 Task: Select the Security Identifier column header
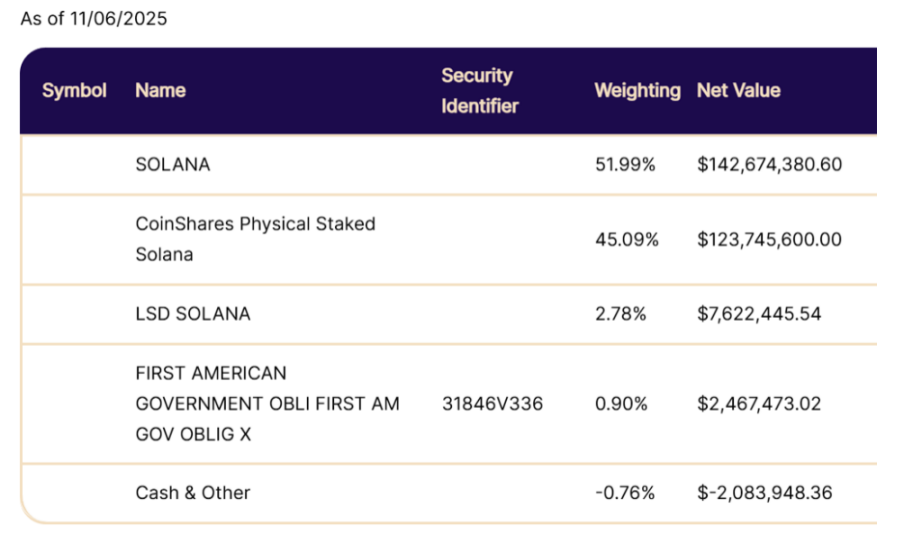(479, 90)
